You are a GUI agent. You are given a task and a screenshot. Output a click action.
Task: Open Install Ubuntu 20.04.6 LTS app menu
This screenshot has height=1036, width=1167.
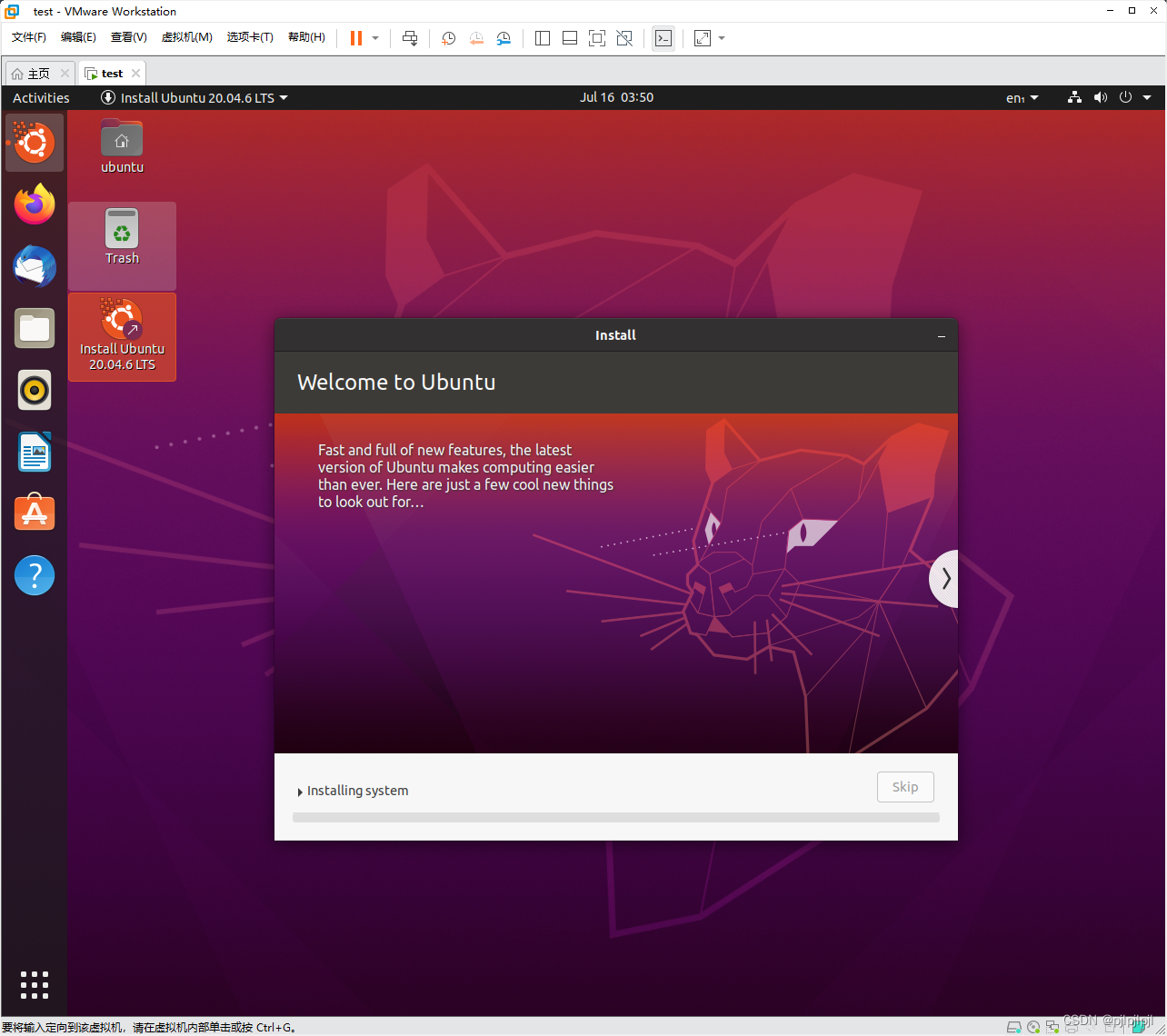pos(194,97)
